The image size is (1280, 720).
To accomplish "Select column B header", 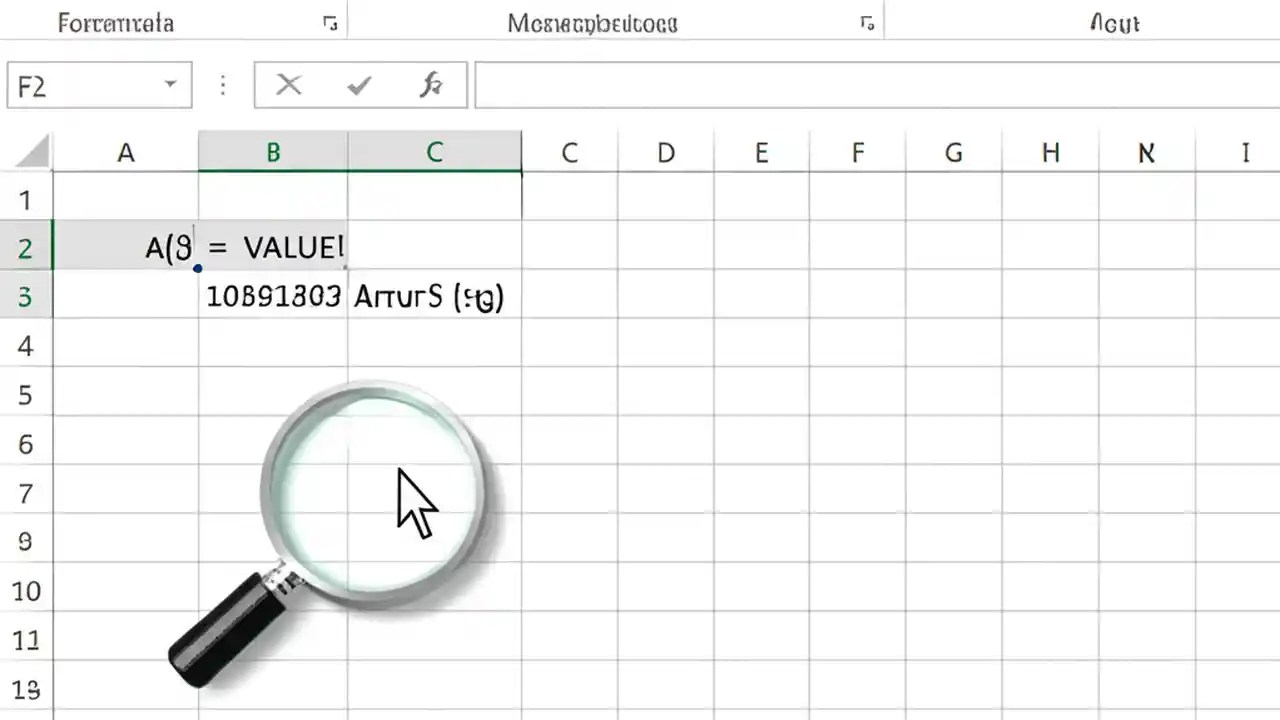I will coord(273,152).
